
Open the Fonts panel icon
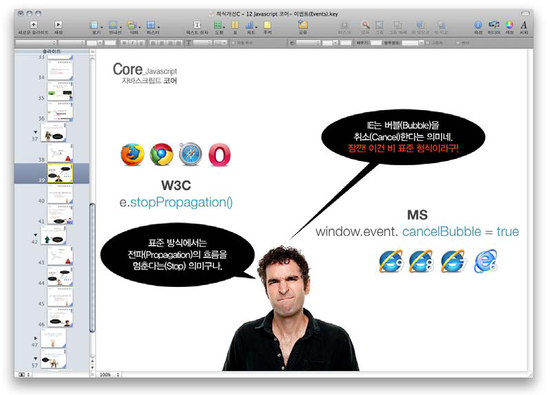524,25
